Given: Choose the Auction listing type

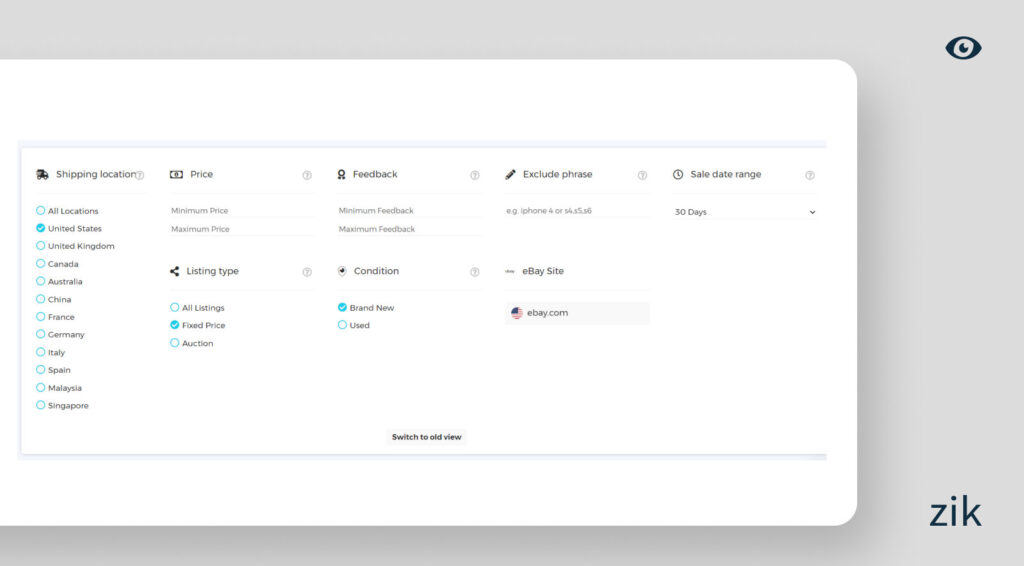Looking at the screenshot, I should pos(175,343).
